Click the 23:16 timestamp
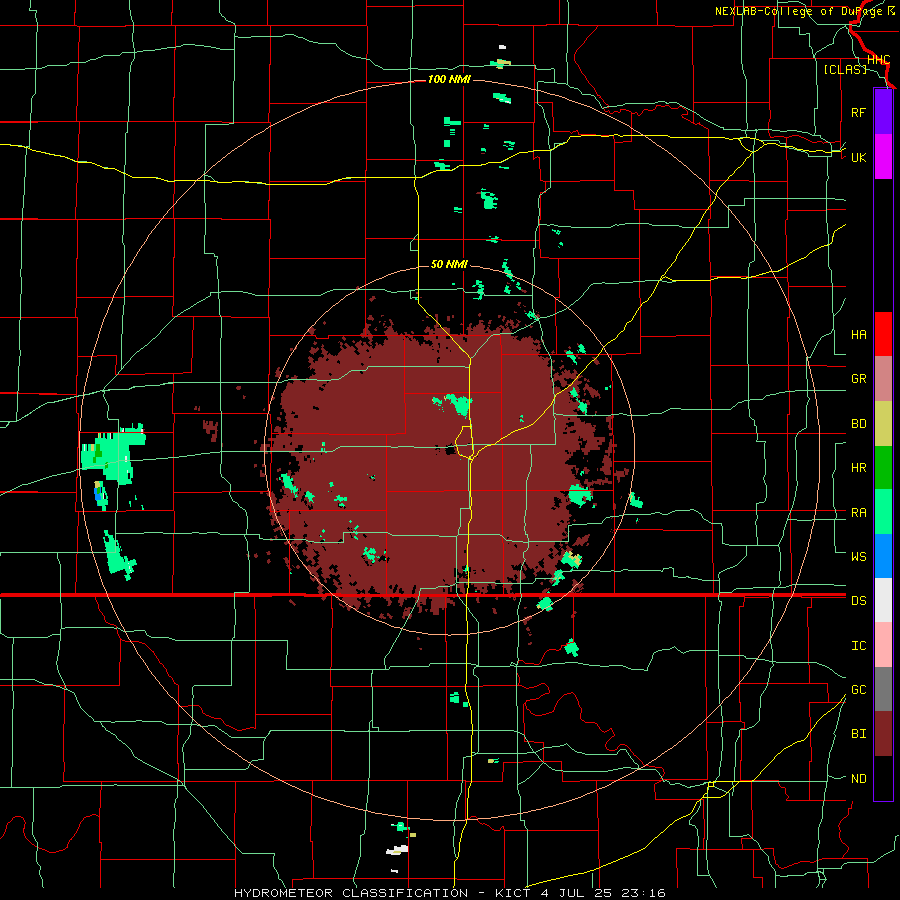The height and width of the screenshot is (900, 900). click(644, 893)
